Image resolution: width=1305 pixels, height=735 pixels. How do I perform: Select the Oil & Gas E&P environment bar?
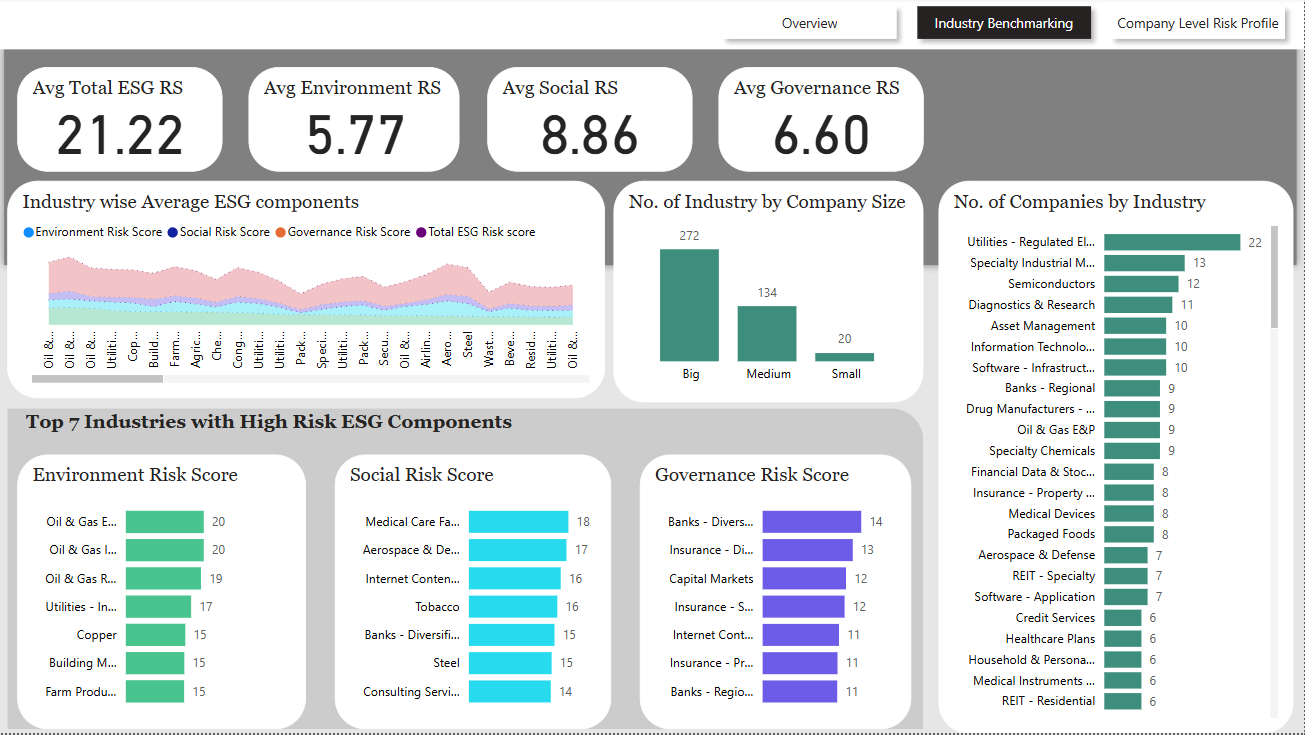tap(167, 521)
